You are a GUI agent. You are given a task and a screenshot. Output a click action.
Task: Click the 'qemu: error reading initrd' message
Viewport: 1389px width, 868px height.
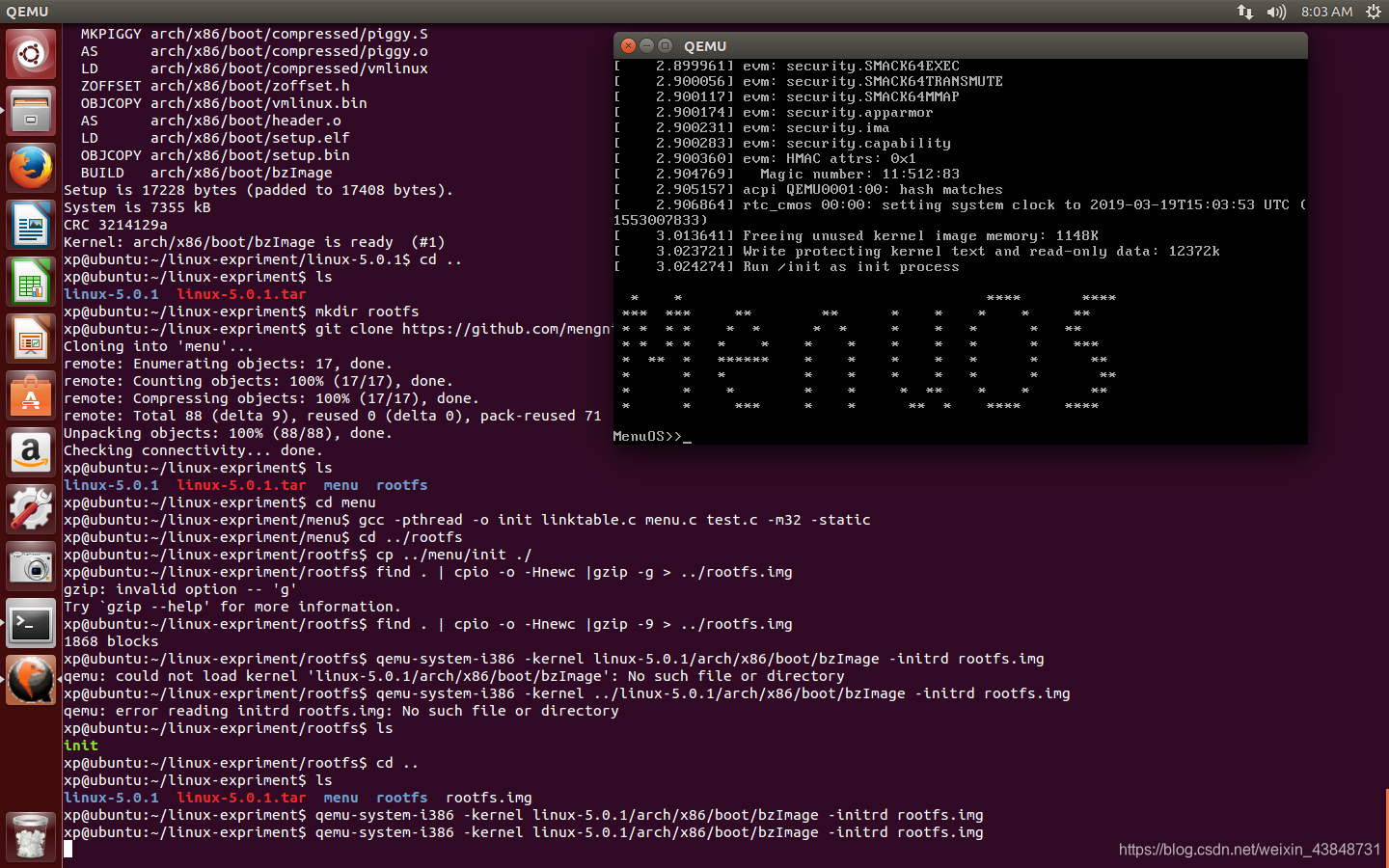[341, 711]
